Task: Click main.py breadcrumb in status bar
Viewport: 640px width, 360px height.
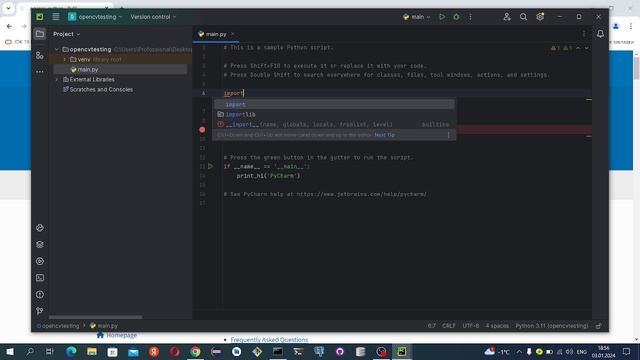Action: [x=104, y=326]
